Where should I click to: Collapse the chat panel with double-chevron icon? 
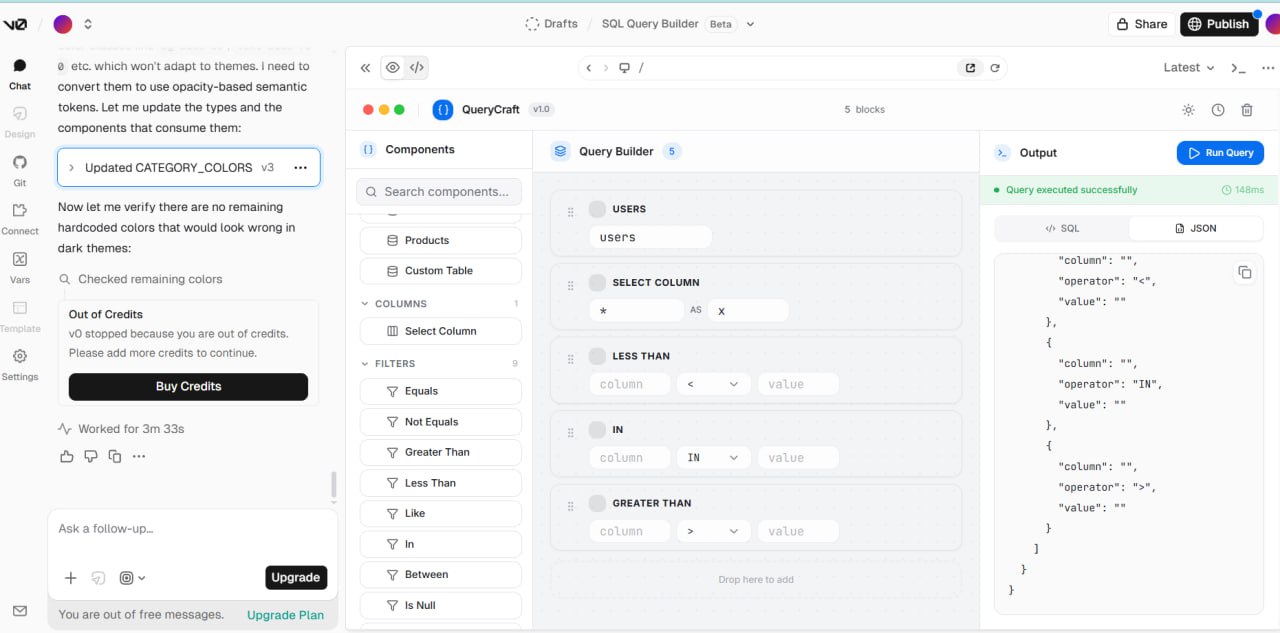click(365, 68)
